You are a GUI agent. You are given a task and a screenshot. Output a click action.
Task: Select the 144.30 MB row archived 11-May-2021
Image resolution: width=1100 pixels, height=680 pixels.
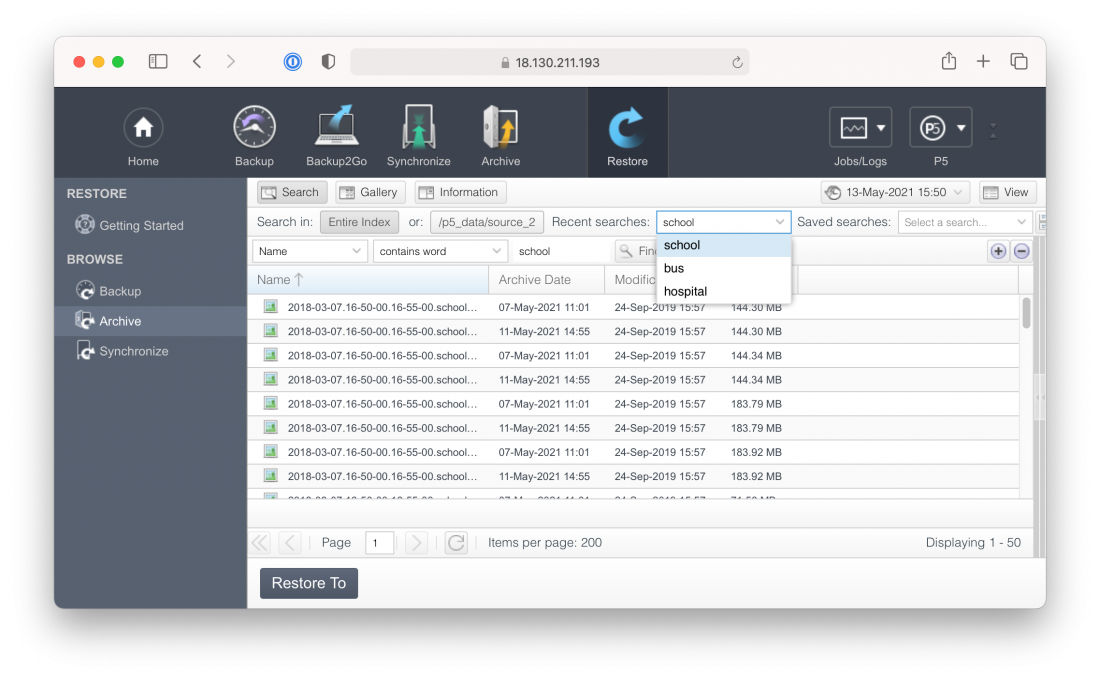tap(633, 331)
